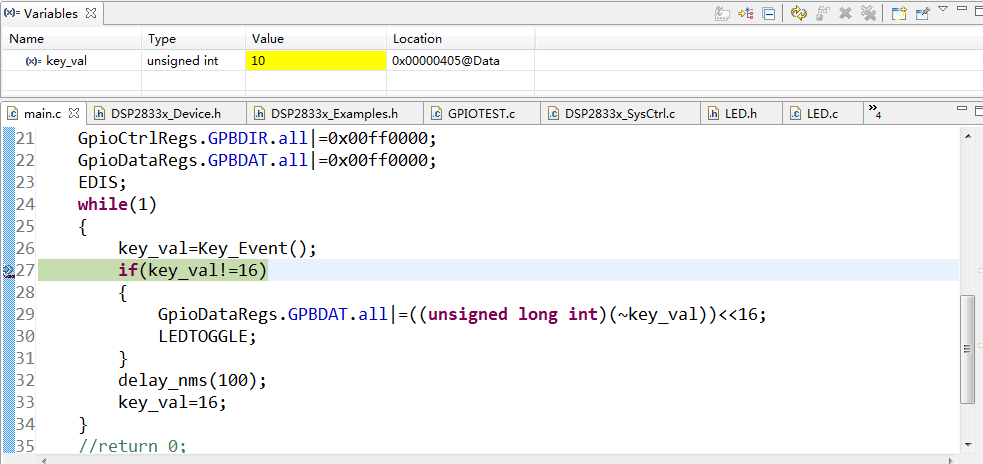Click the editor vertical scrollbar thumb
The height and width of the screenshot is (464, 983).
pos(968,349)
